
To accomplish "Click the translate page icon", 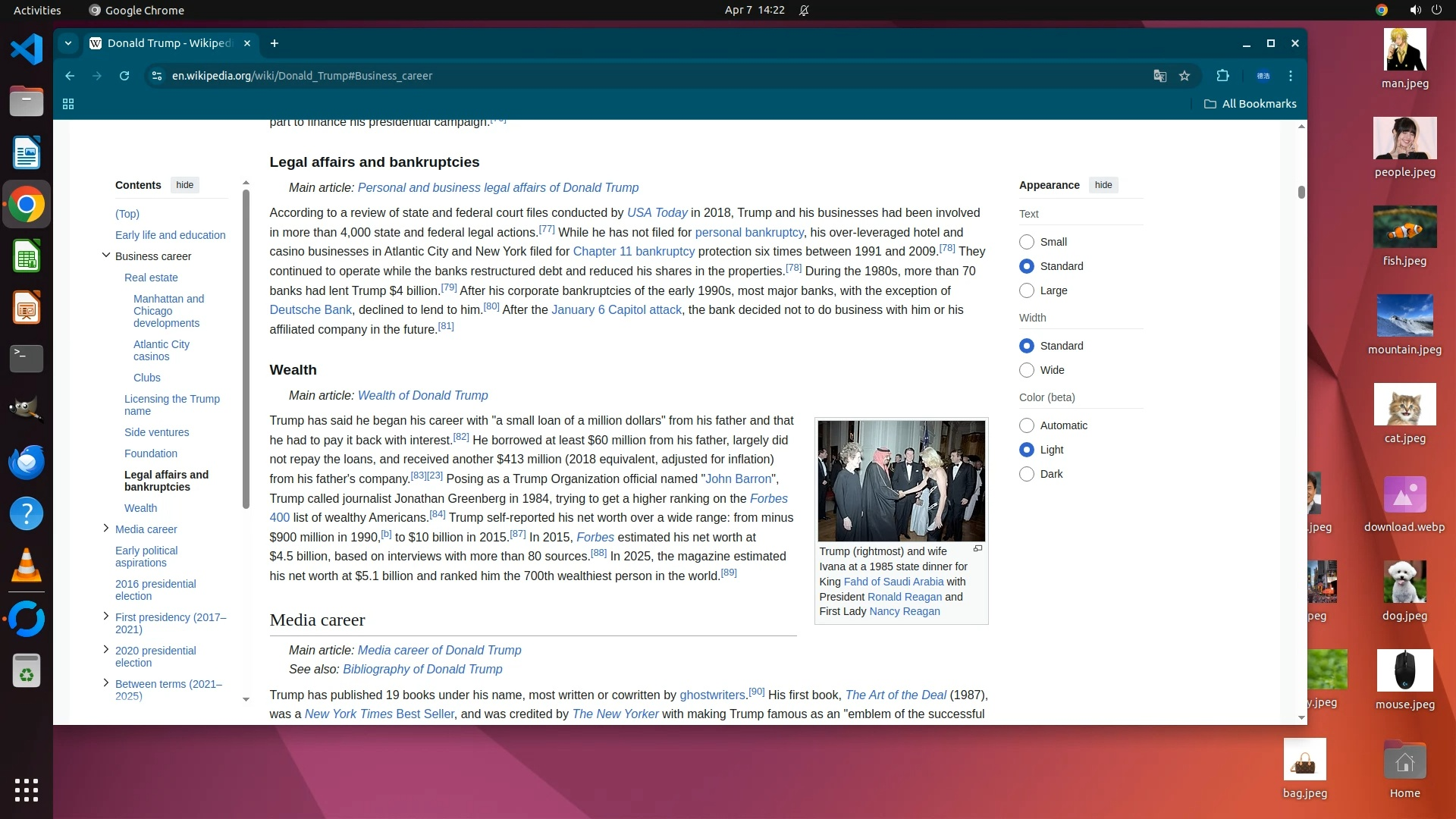I will click(x=1159, y=76).
